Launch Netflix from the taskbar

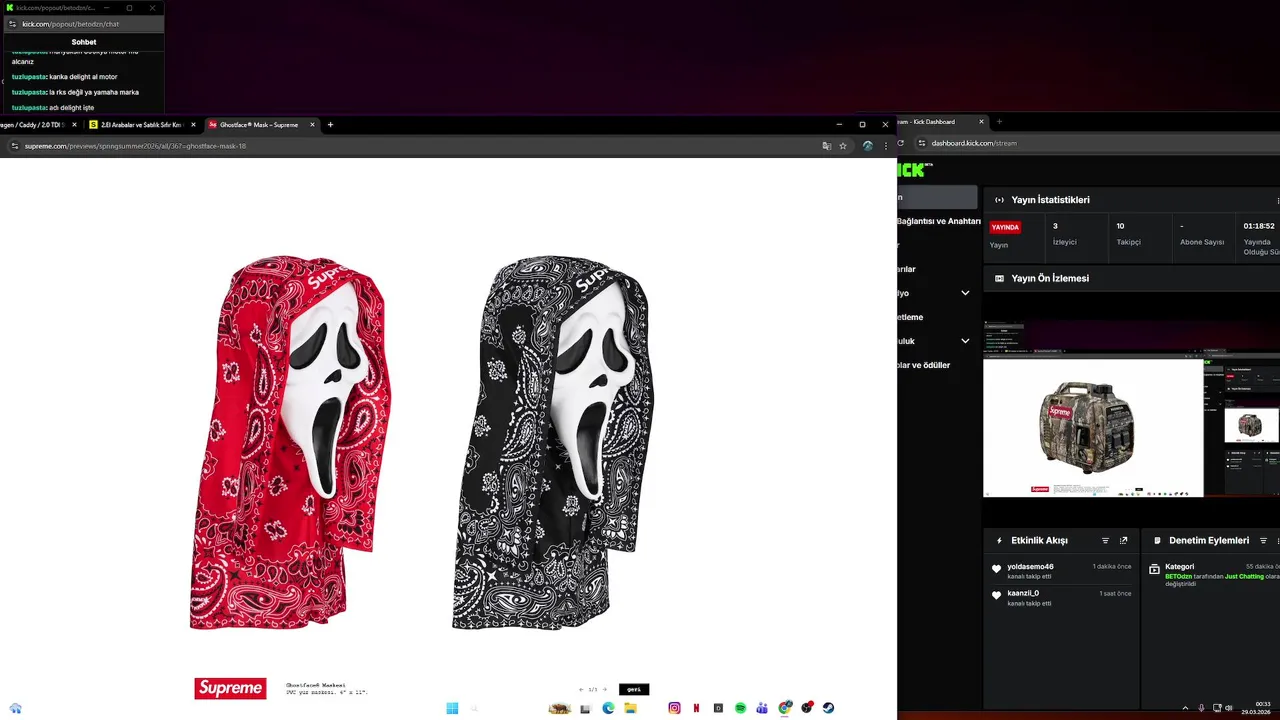point(696,708)
